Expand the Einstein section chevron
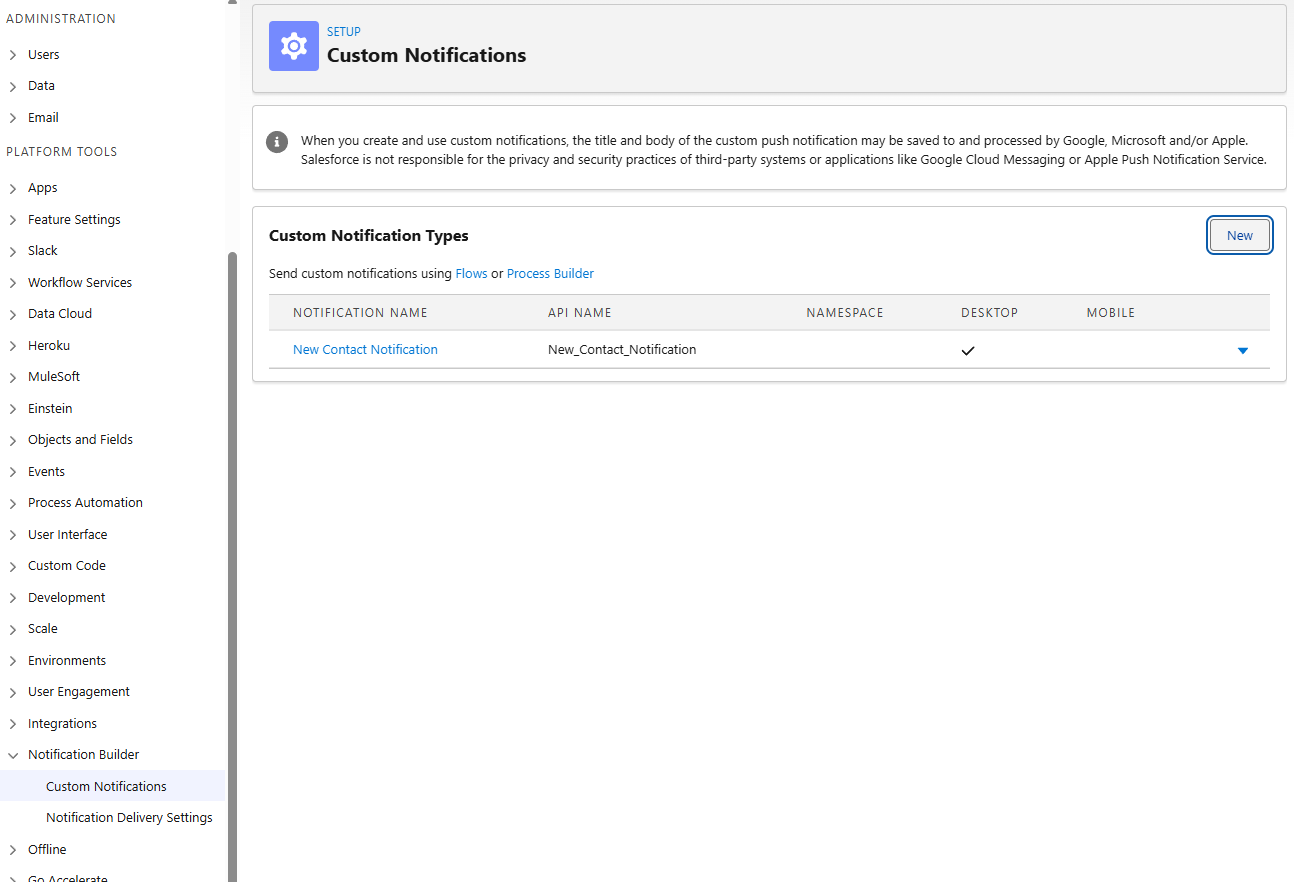Viewport: 1294px width, 882px height. click(x=13, y=409)
